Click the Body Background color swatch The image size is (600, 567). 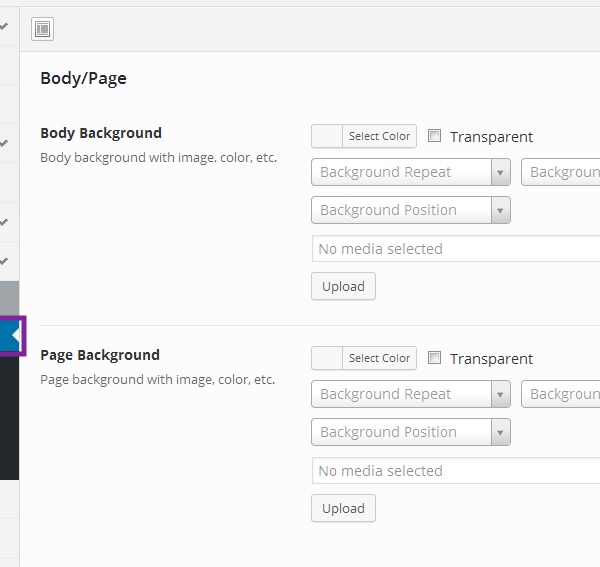[327, 136]
